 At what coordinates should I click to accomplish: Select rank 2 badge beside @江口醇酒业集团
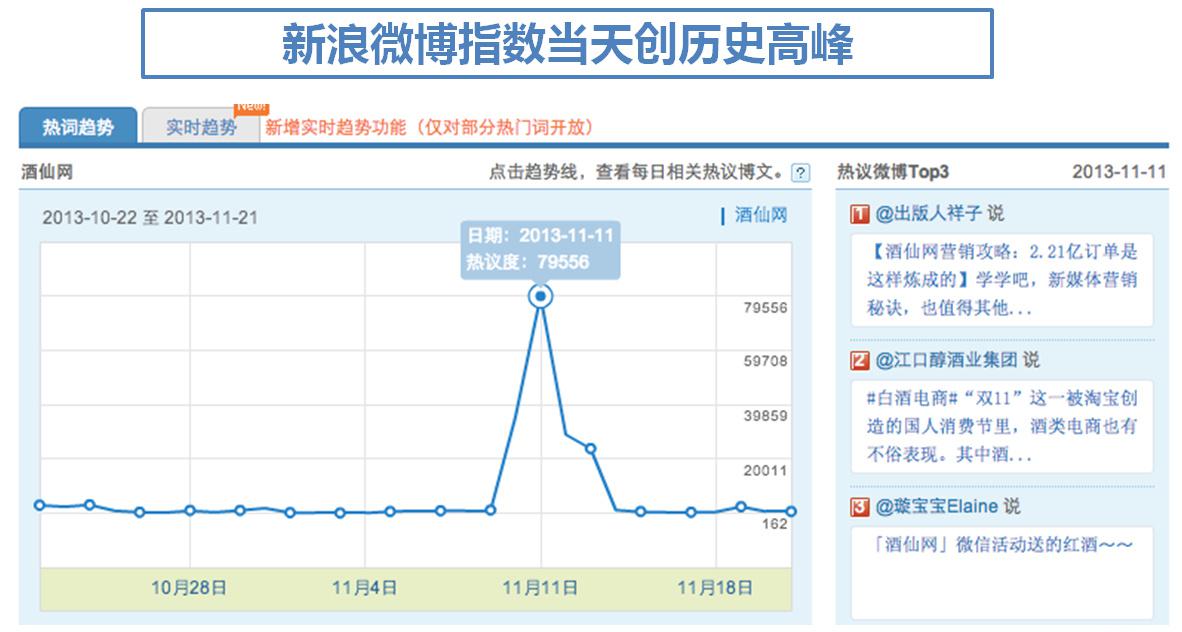tap(860, 360)
